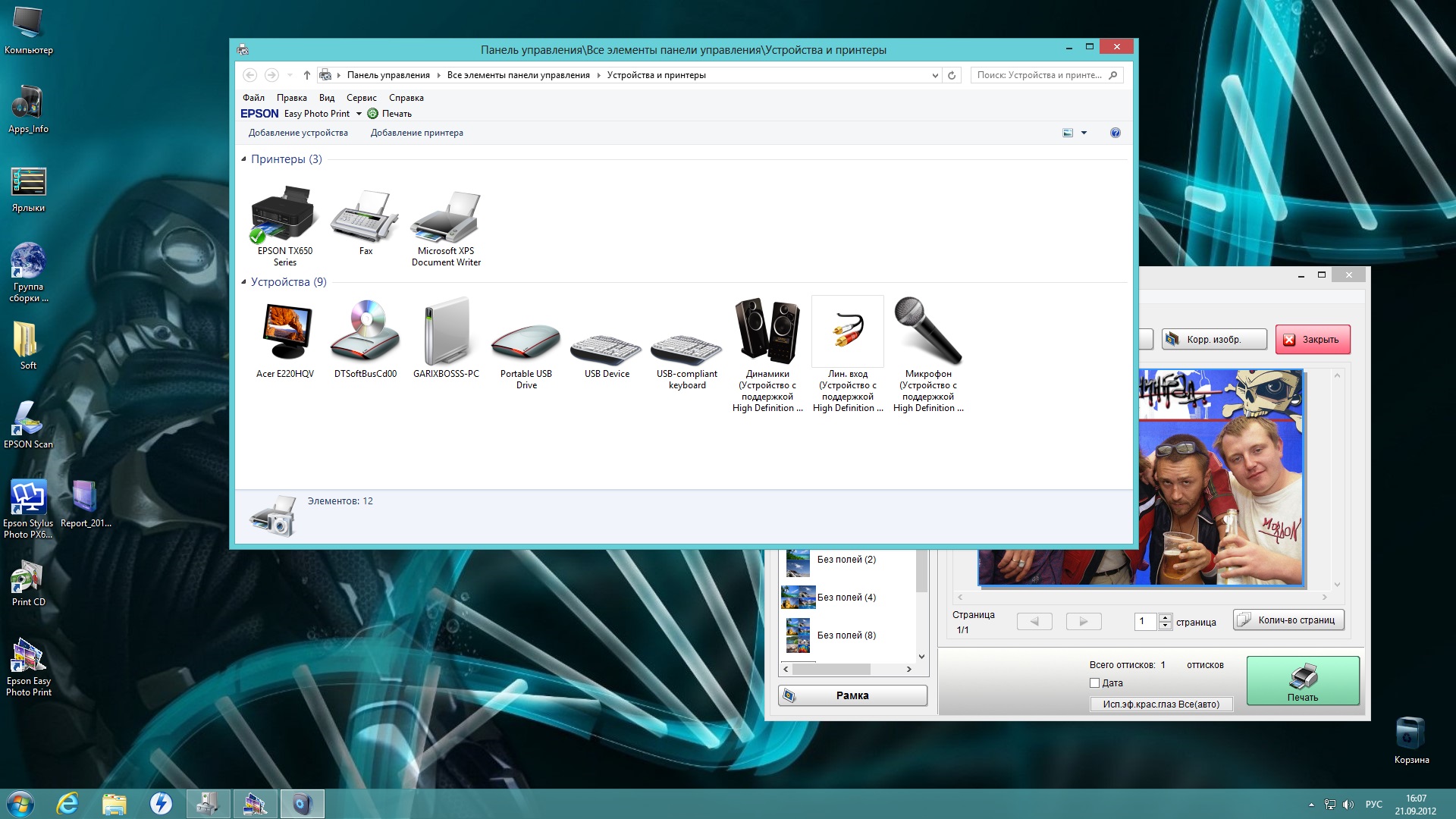Open File Explorer from the taskbar
Image resolution: width=1456 pixels, height=819 pixels.
point(115,804)
